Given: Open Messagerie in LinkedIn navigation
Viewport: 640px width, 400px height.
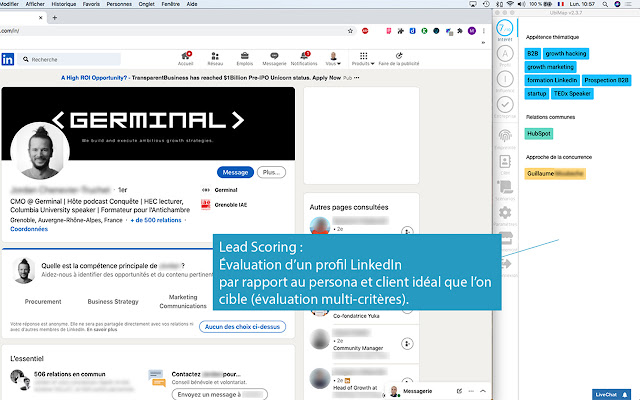Looking at the screenshot, I should pos(274,58).
